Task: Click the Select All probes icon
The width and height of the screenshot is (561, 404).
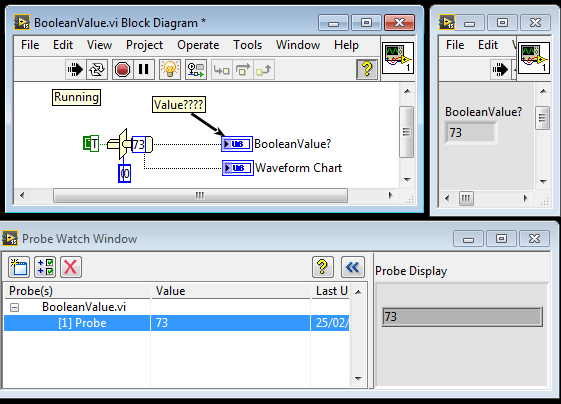Action: pyautogui.click(x=45, y=267)
